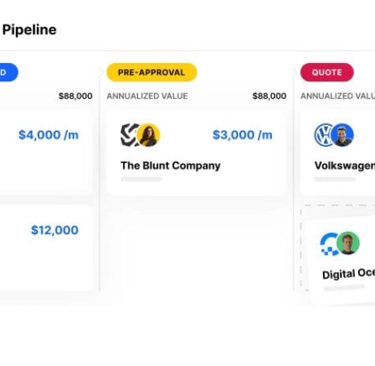This screenshot has width=375, height=366.
Task: Click The Blunt Company logo icon
Action: 130,135
